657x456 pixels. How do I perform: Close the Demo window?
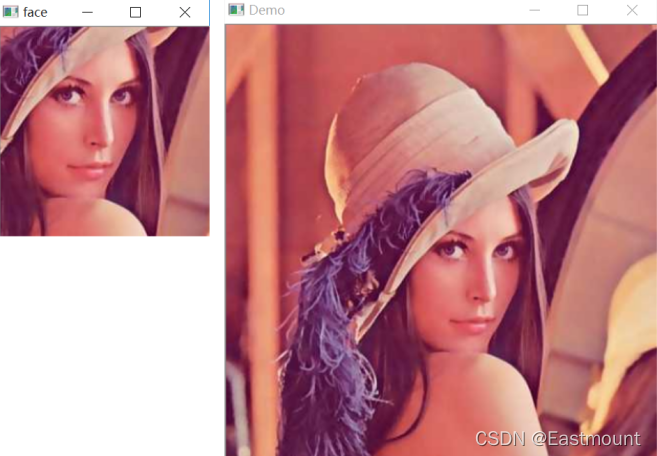coord(632,10)
